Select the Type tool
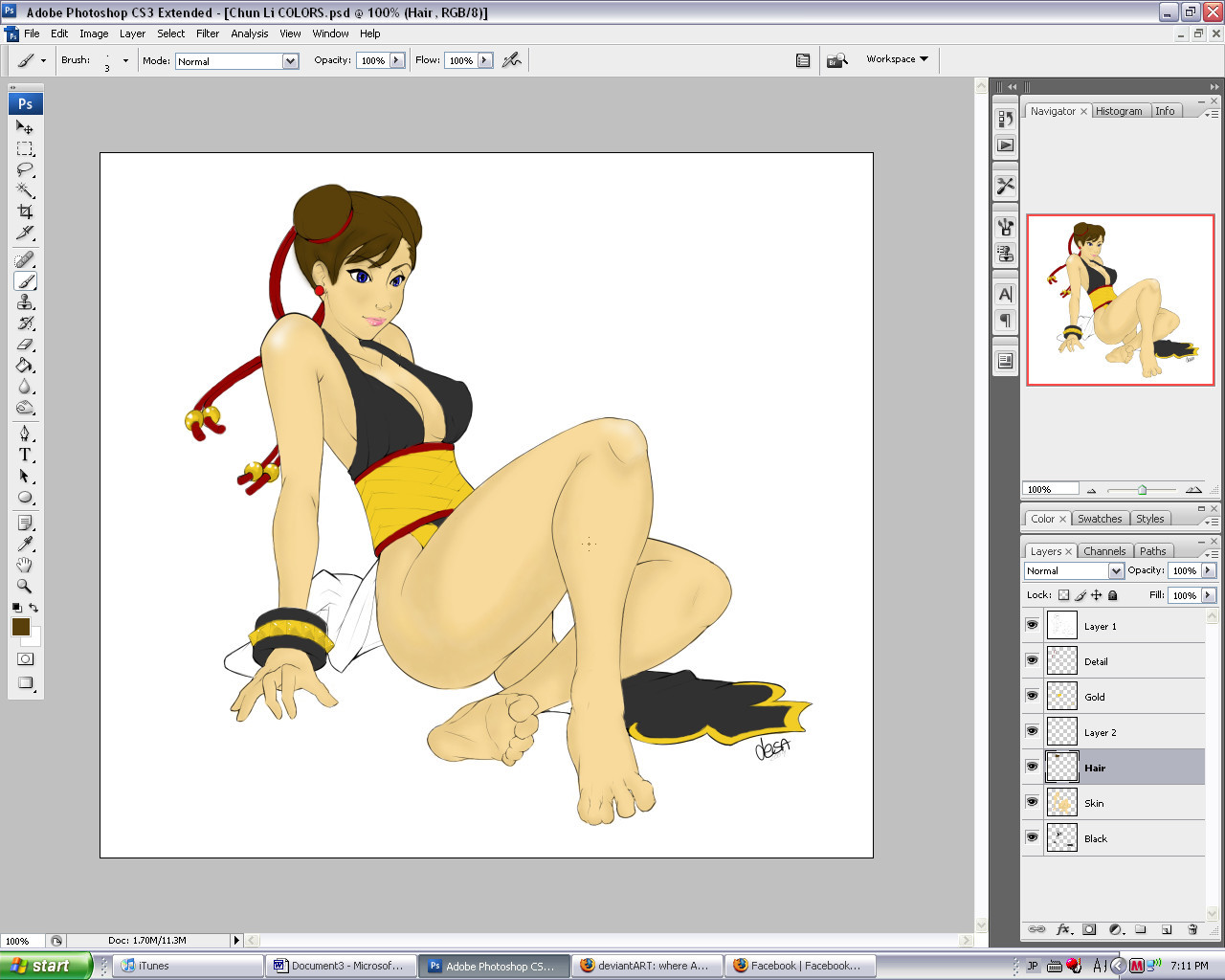The image size is (1225, 980). pos(25,455)
